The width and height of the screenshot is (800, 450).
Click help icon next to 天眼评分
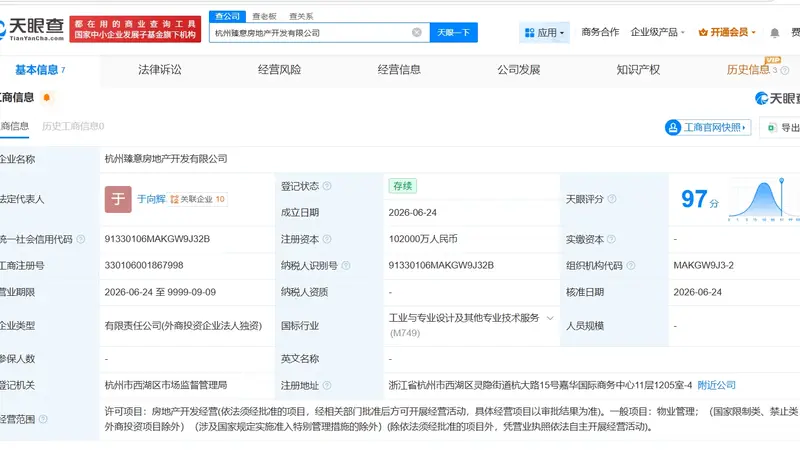point(612,199)
